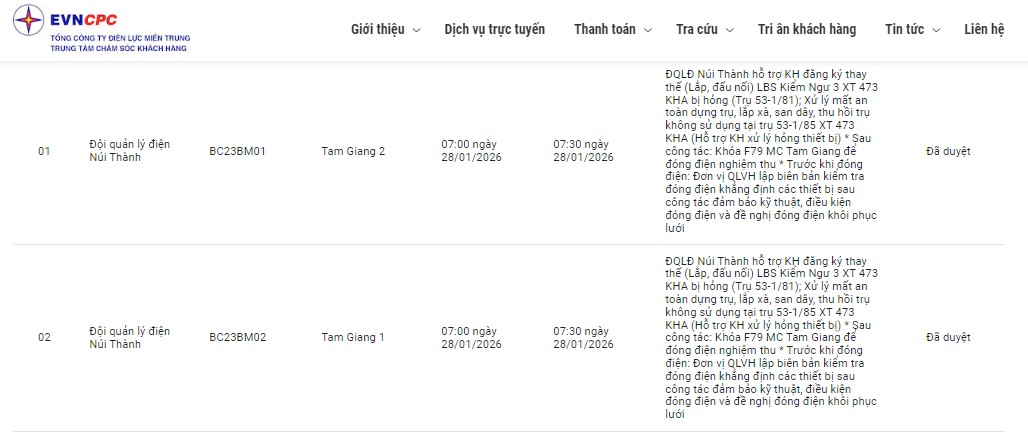Open the Tra cứu menu label
Screen dimensions: 1028x433
pos(698,29)
